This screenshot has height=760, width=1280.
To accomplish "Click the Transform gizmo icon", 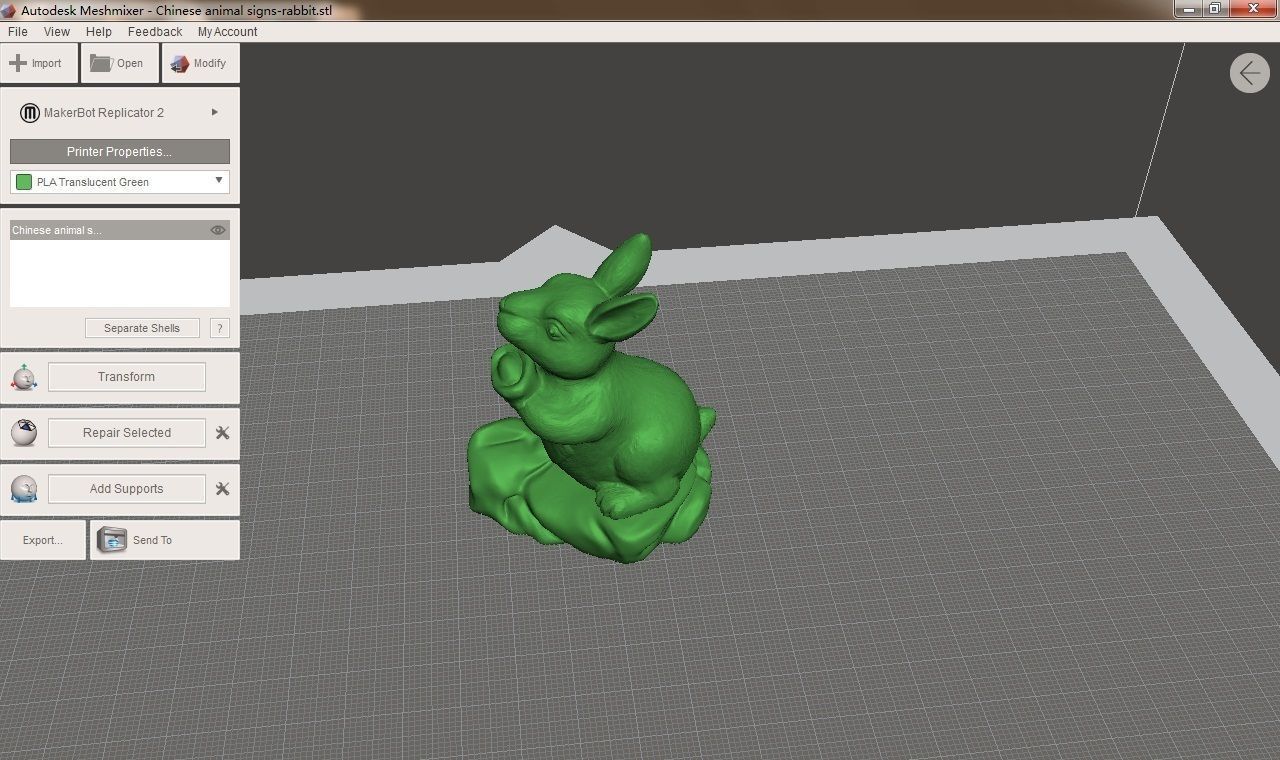I will pos(24,377).
